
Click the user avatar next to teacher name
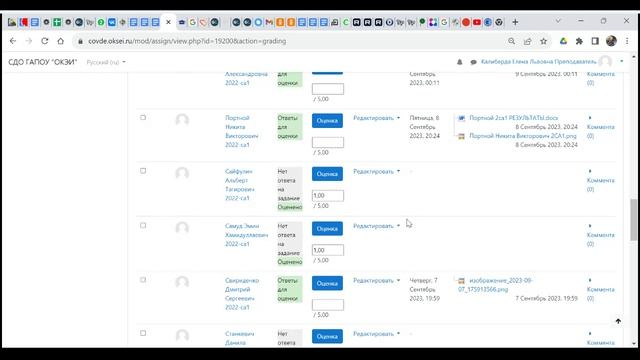click(x=605, y=62)
